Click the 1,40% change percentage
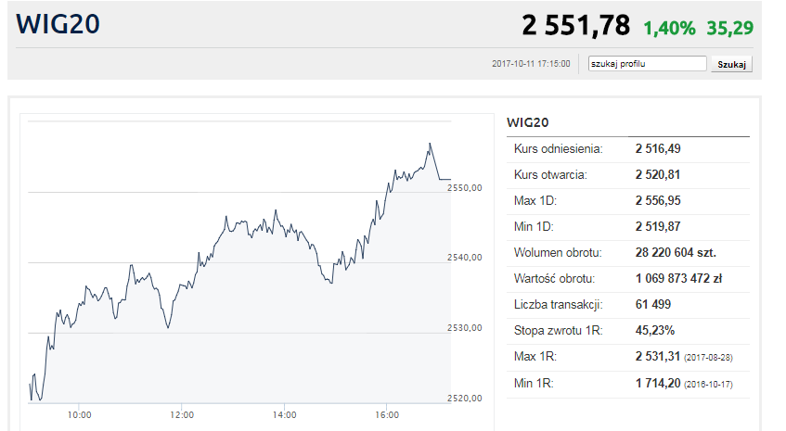 click(x=669, y=28)
